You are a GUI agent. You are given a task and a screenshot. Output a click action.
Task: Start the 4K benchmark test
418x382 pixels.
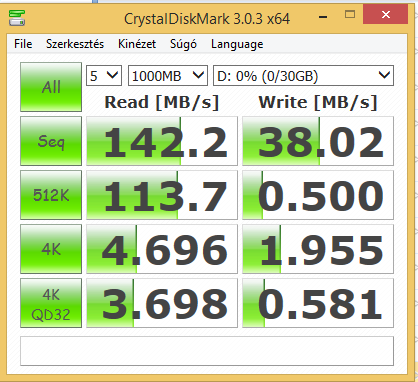coord(51,249)
